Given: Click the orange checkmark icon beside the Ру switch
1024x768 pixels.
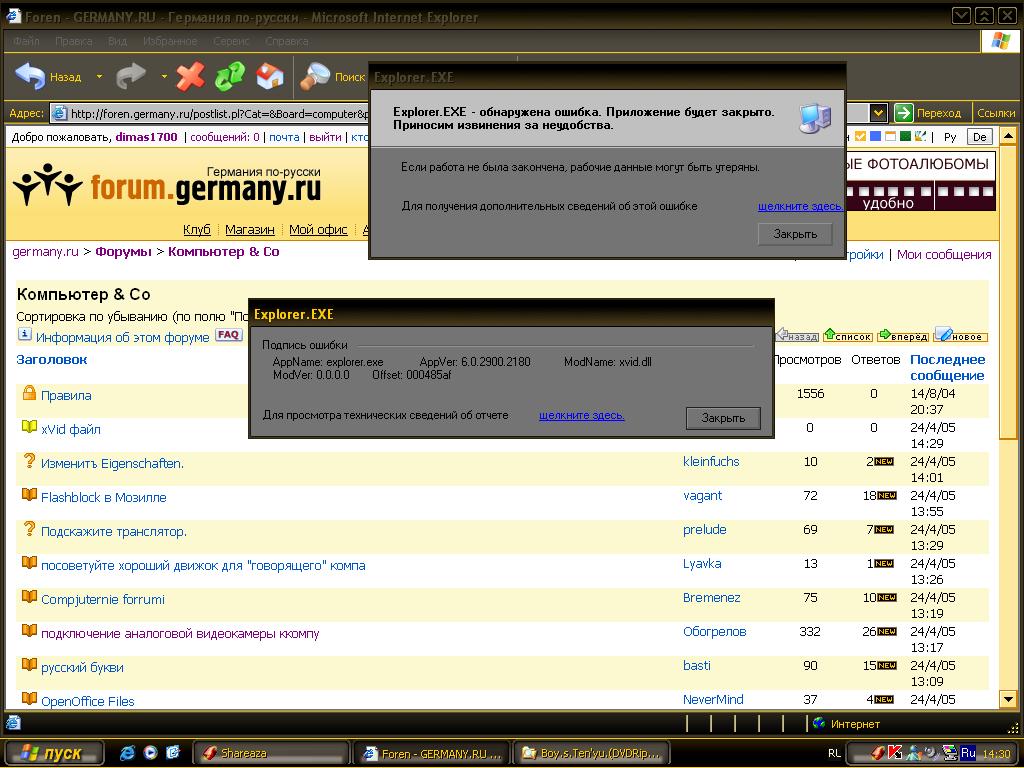Looking at the screenshot, I should (x=861, y=136).
